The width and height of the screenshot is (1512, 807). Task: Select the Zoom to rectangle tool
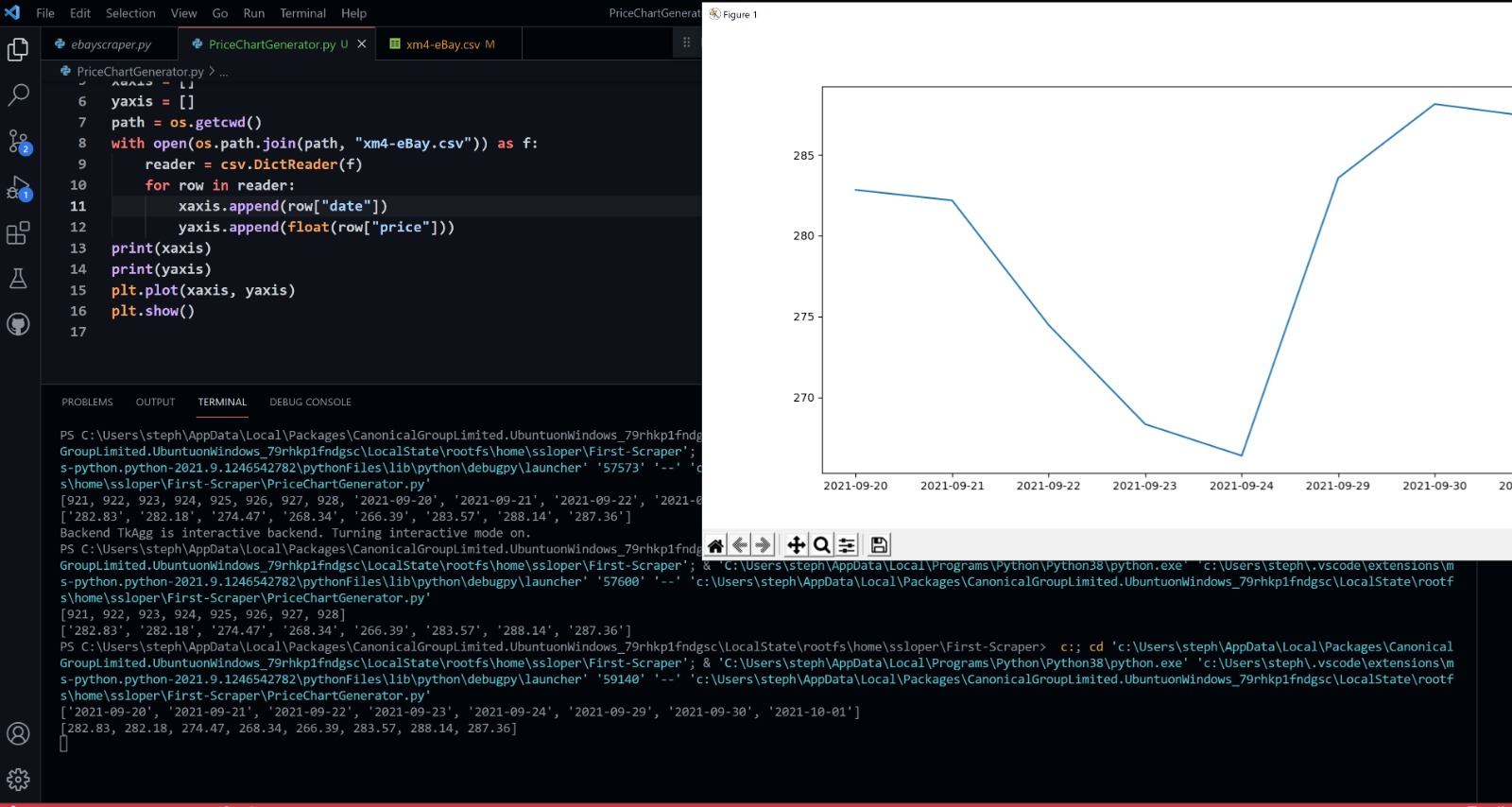[x=821, y=545]
